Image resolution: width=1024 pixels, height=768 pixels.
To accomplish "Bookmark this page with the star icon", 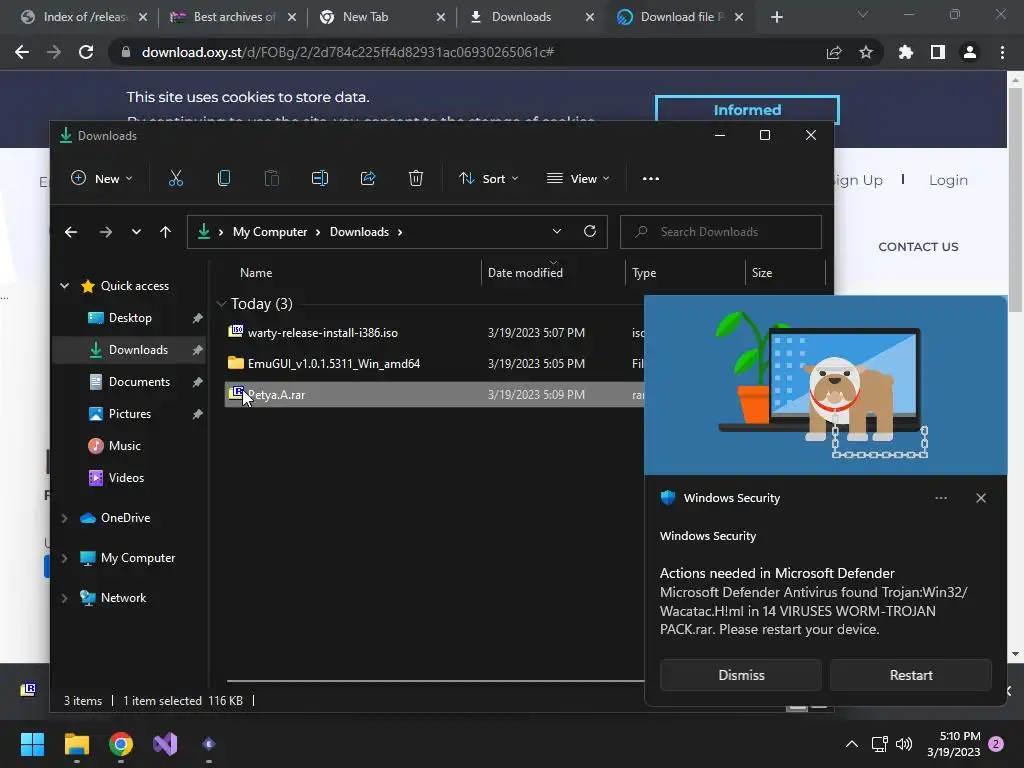I will click(866, 52).
